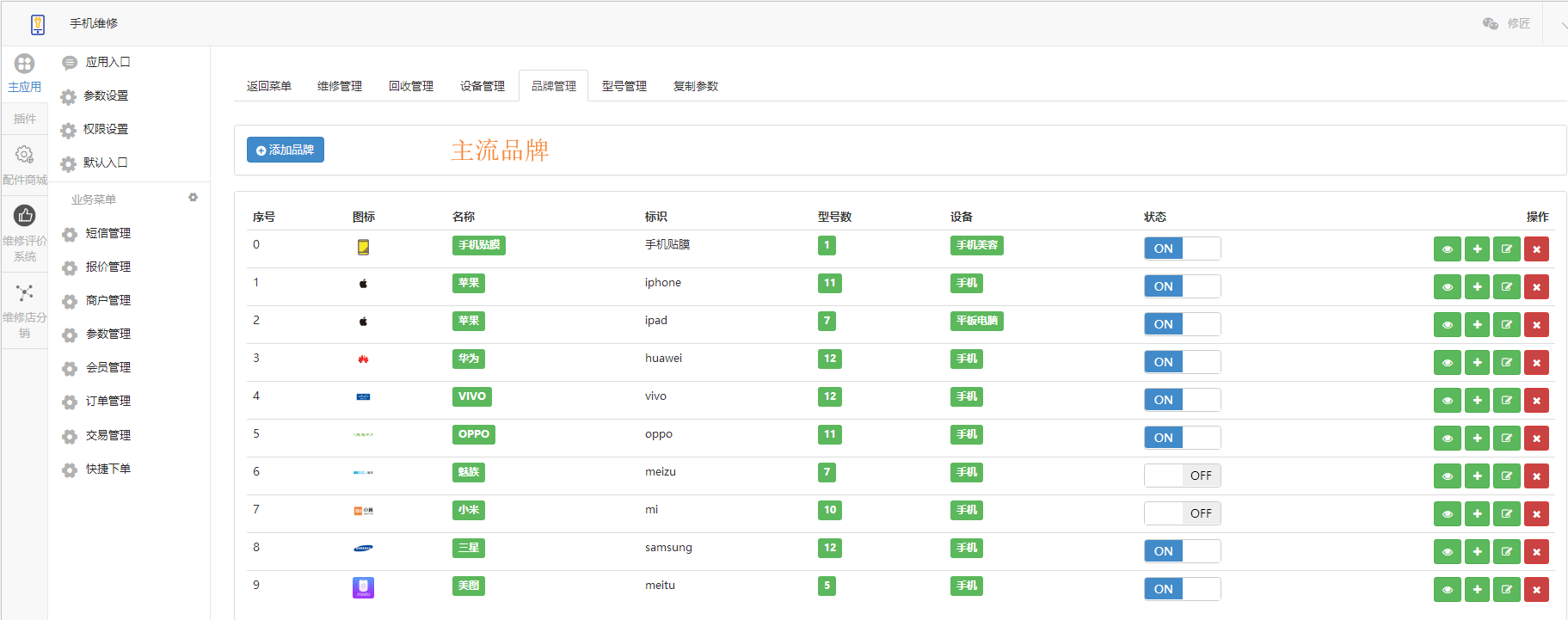Open 报价管理 in the business menu
This screenshot has height=620, width=1568.
(x=108, y=267)
